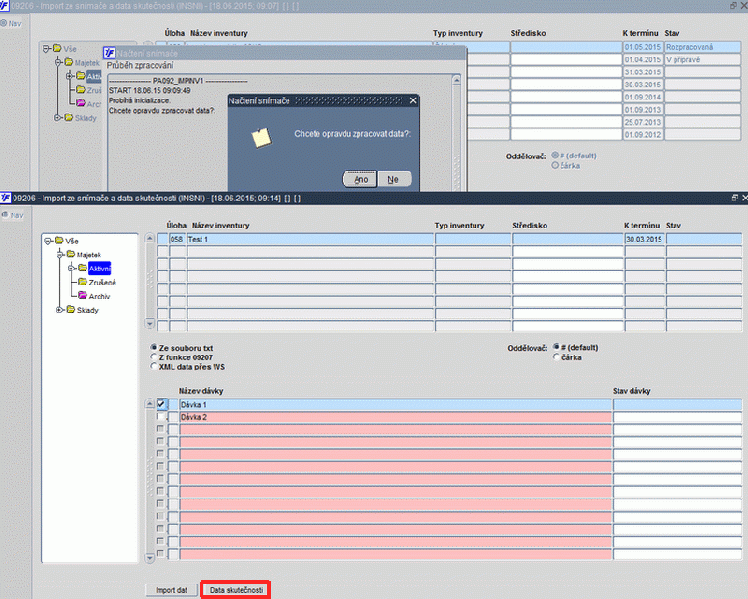Screen dimensions: 748x599
Task: Select the Archiv folder icon in lower tree
Action: [82, 296]
